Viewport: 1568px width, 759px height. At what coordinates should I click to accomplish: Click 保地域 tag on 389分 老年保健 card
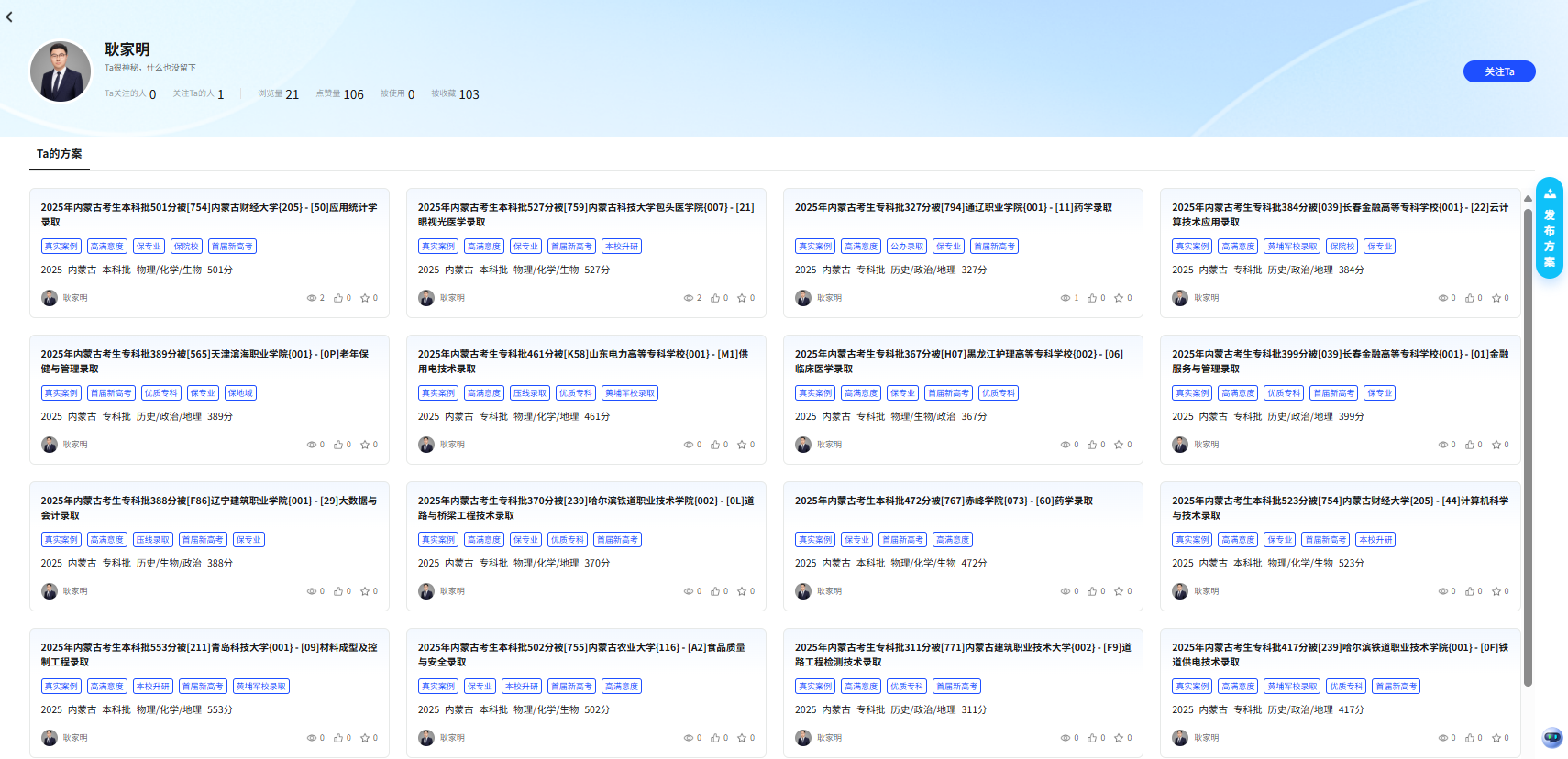point(240,393)
